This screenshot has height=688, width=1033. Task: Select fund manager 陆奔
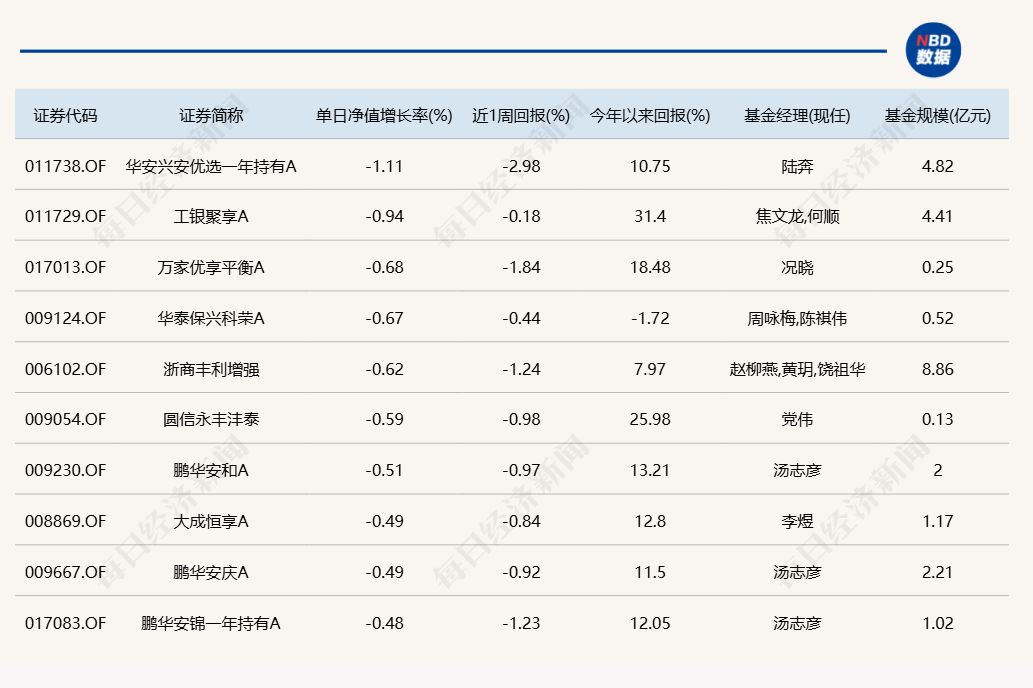tap(797, 166)
